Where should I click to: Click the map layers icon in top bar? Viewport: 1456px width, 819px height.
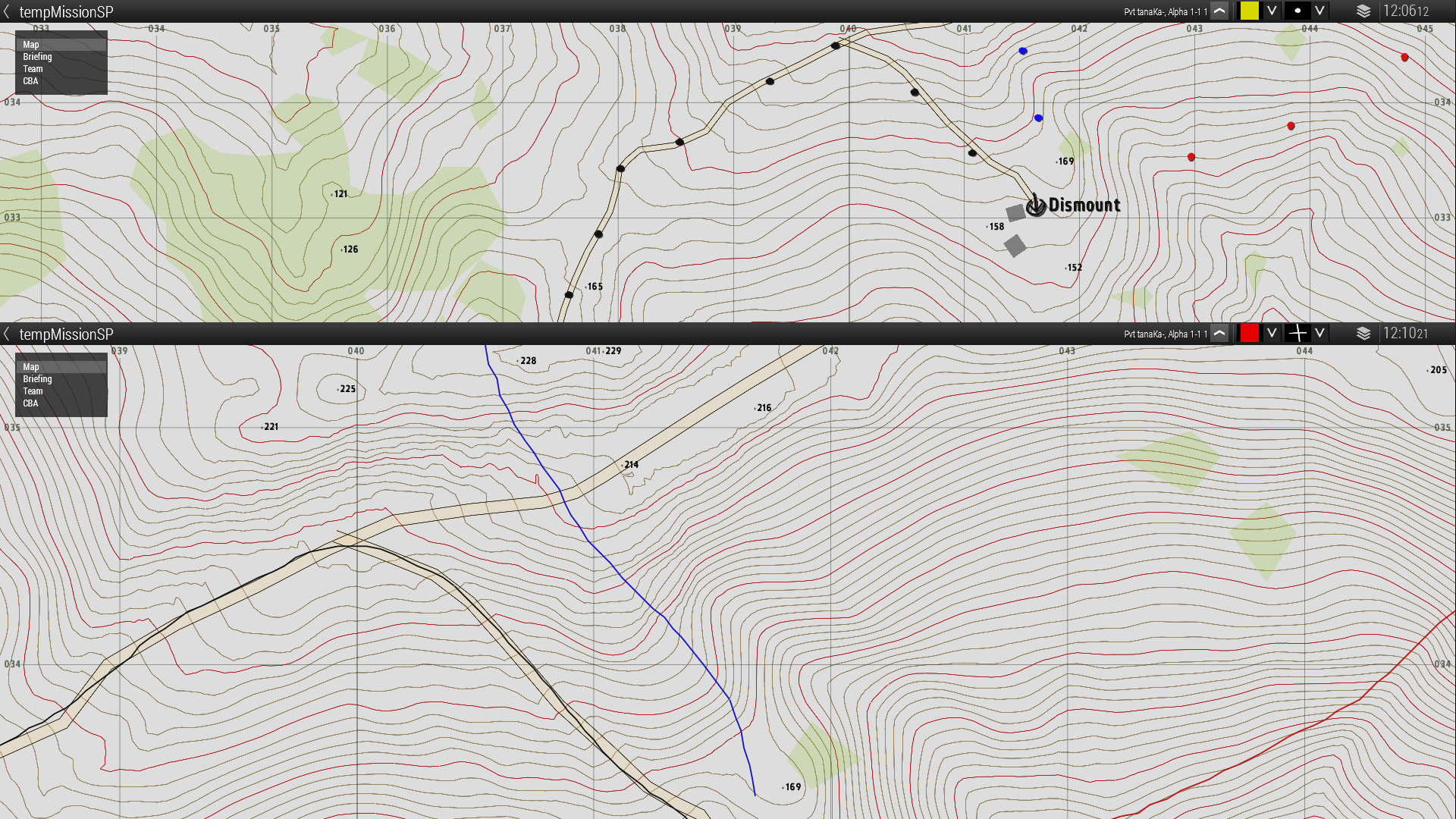pyautogui.click(x=1363, y=11)
